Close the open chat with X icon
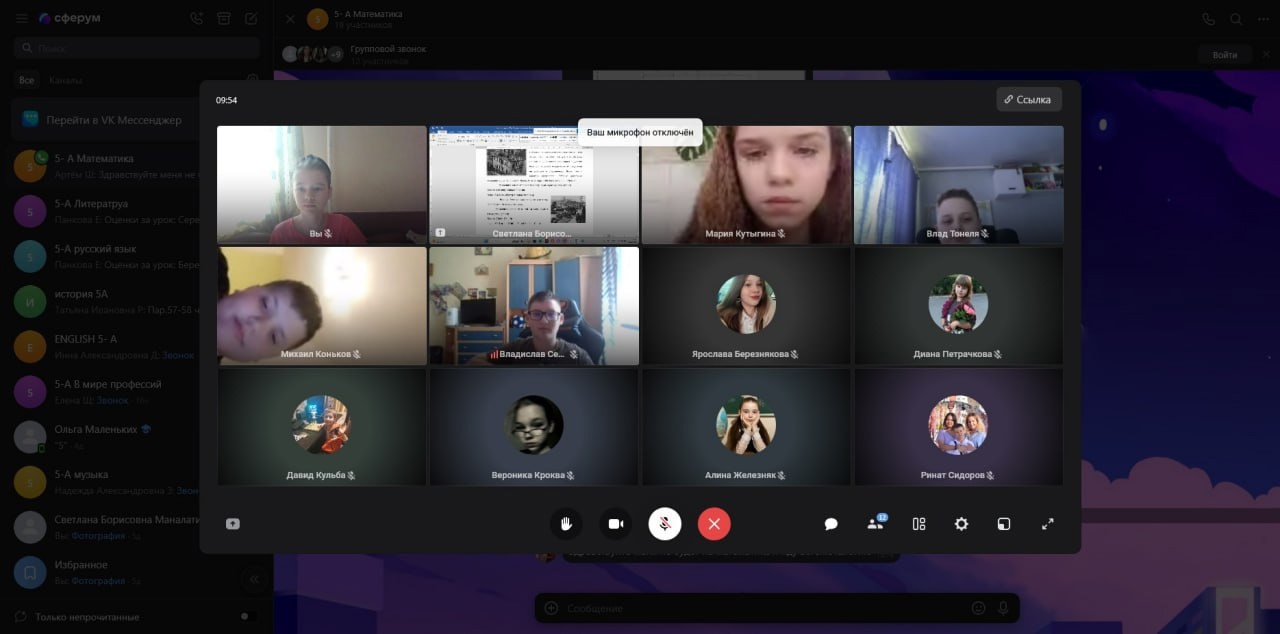1280x634 pixels. click(x=290, y=18)
